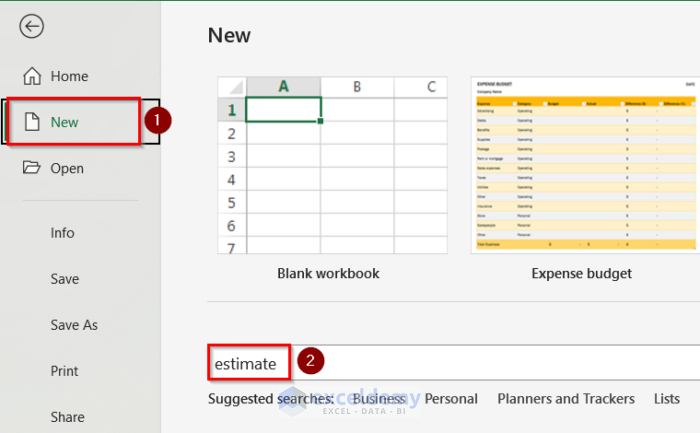Click the Open folder icon
The width and height of the screenshot is (700, 433).
coord(32,168)
